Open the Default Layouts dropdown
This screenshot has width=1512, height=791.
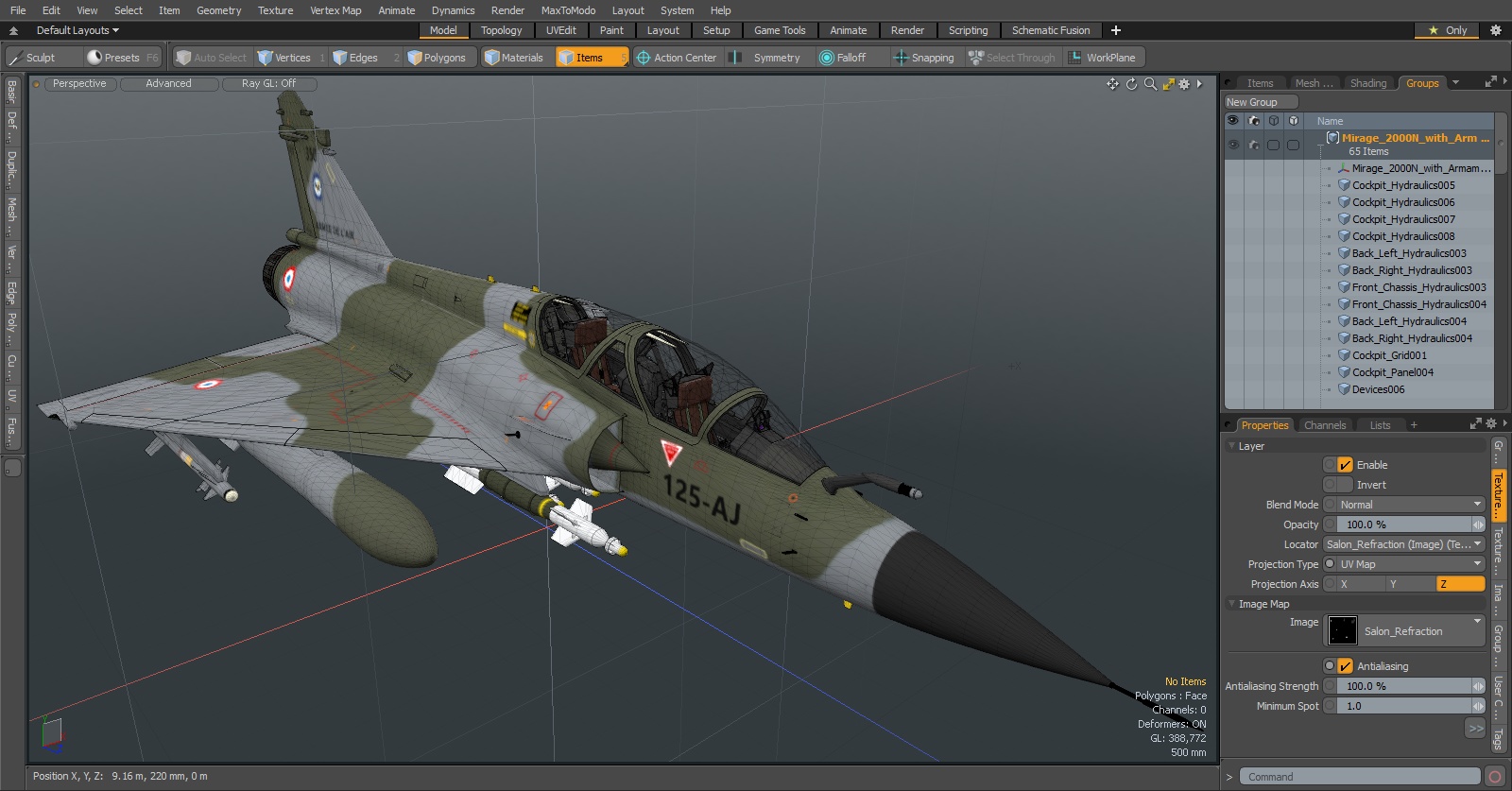(x=77, y=30)
